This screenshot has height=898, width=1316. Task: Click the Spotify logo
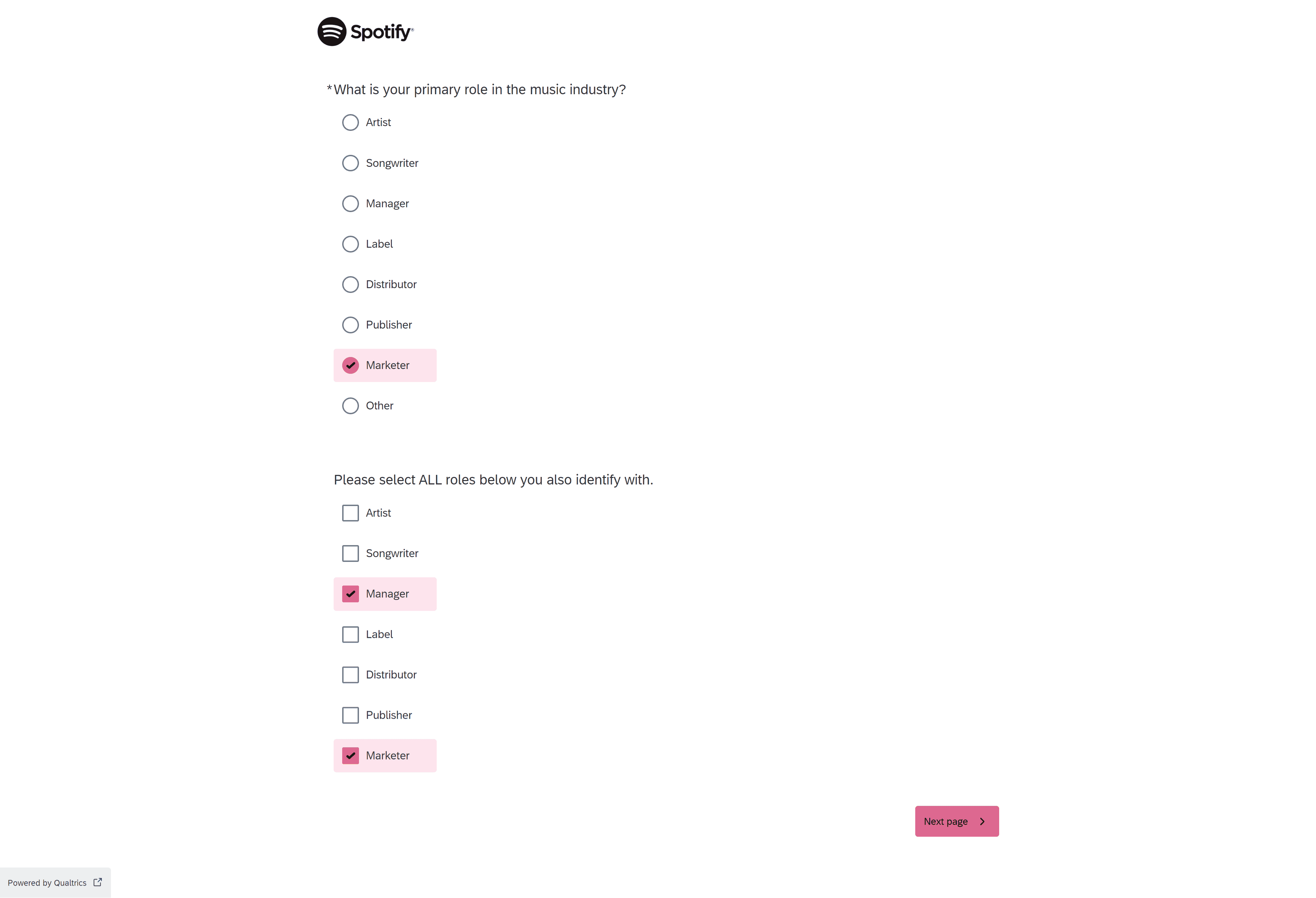point(365,32)
